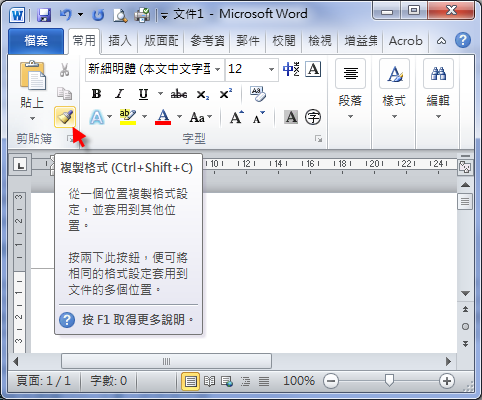Apply strikethrough with the abc icon
The height and width of the screenshot is (400, 482).
tap(179, 94)
